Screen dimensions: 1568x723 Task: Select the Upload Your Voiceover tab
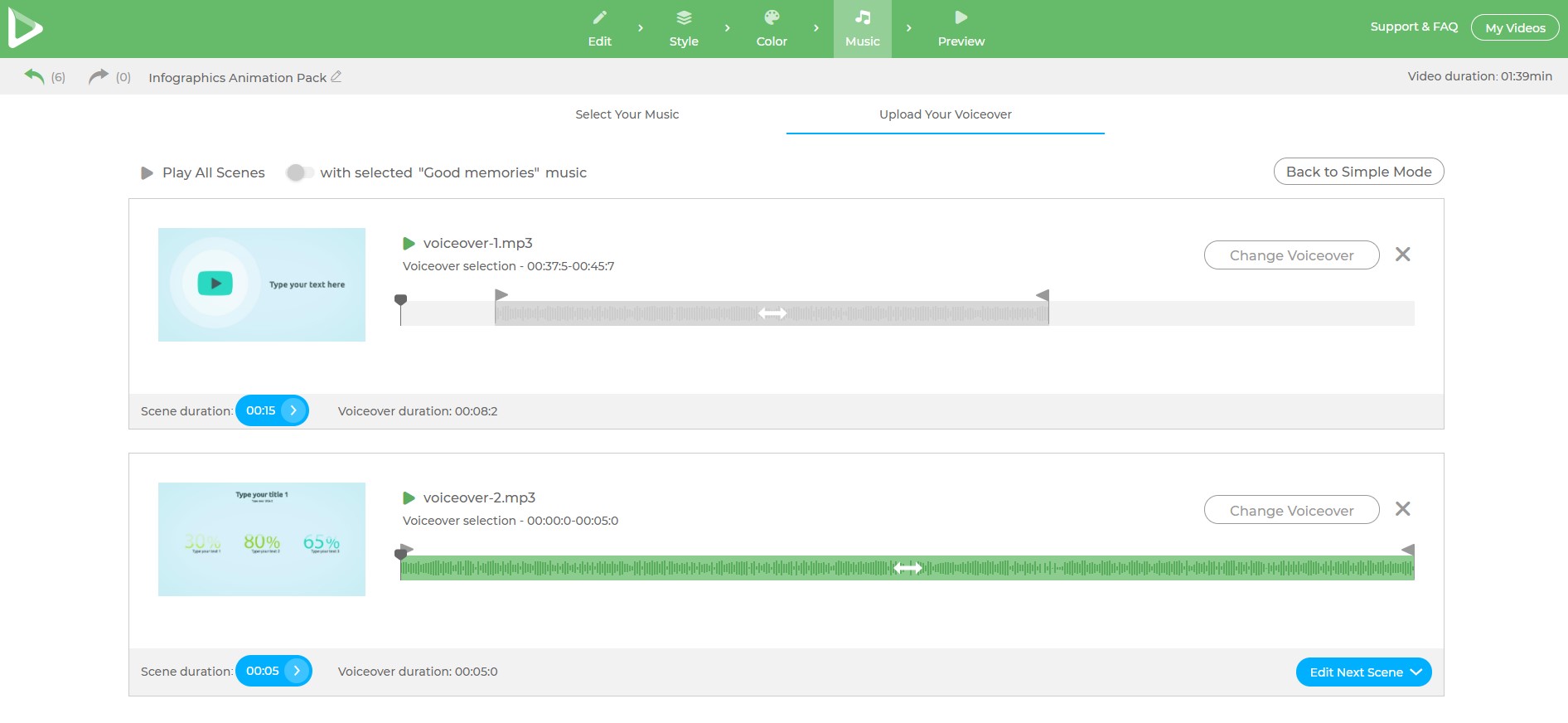point(945,114)
